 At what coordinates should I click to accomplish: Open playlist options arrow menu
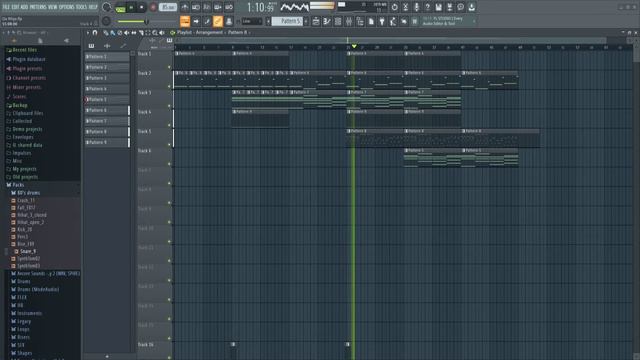tap(87, 33)
